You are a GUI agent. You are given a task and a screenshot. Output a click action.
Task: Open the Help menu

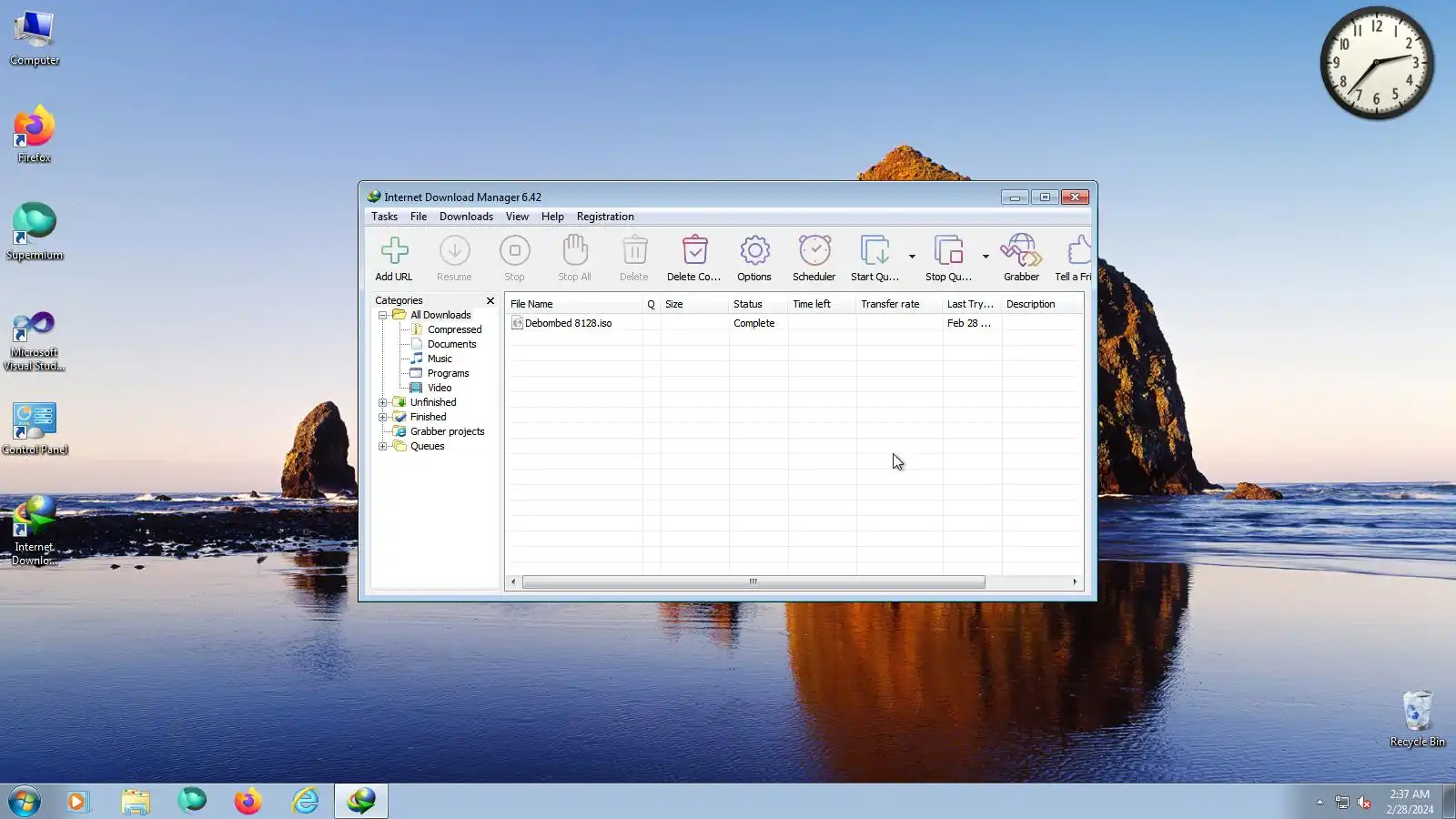(x=552, y=217)
